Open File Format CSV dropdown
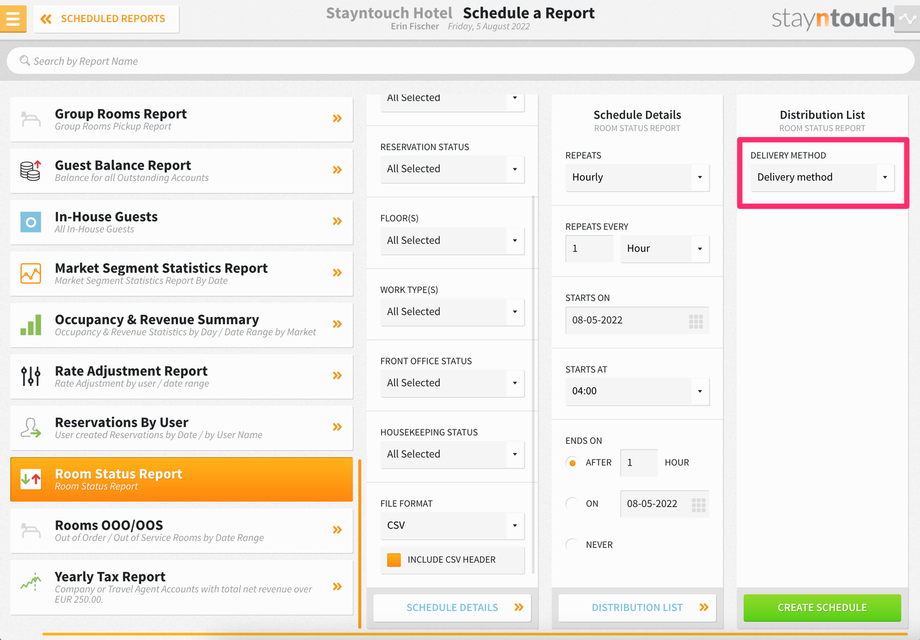The width and height of the screenshot is (920, 640). [452, 526]
